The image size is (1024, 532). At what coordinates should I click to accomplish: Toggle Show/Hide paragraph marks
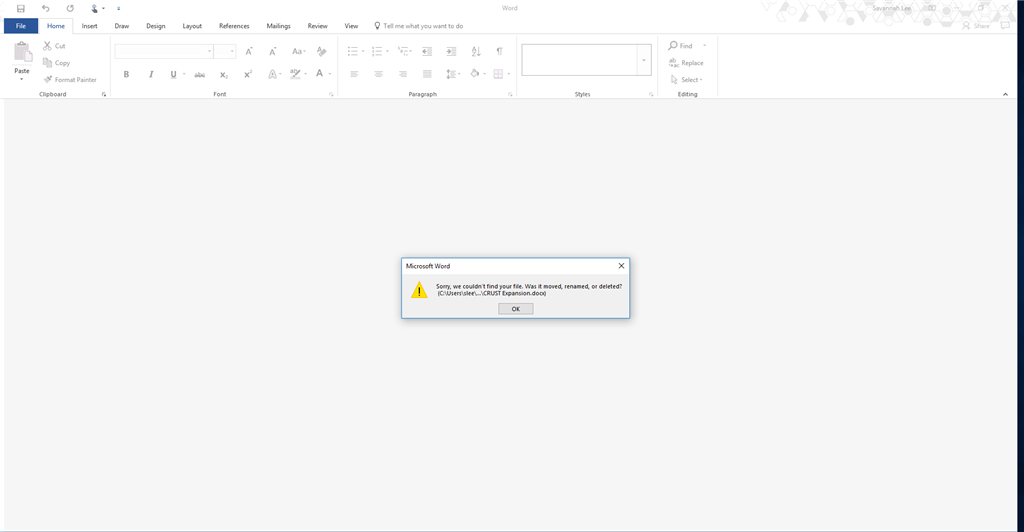[x=500, y=51]
